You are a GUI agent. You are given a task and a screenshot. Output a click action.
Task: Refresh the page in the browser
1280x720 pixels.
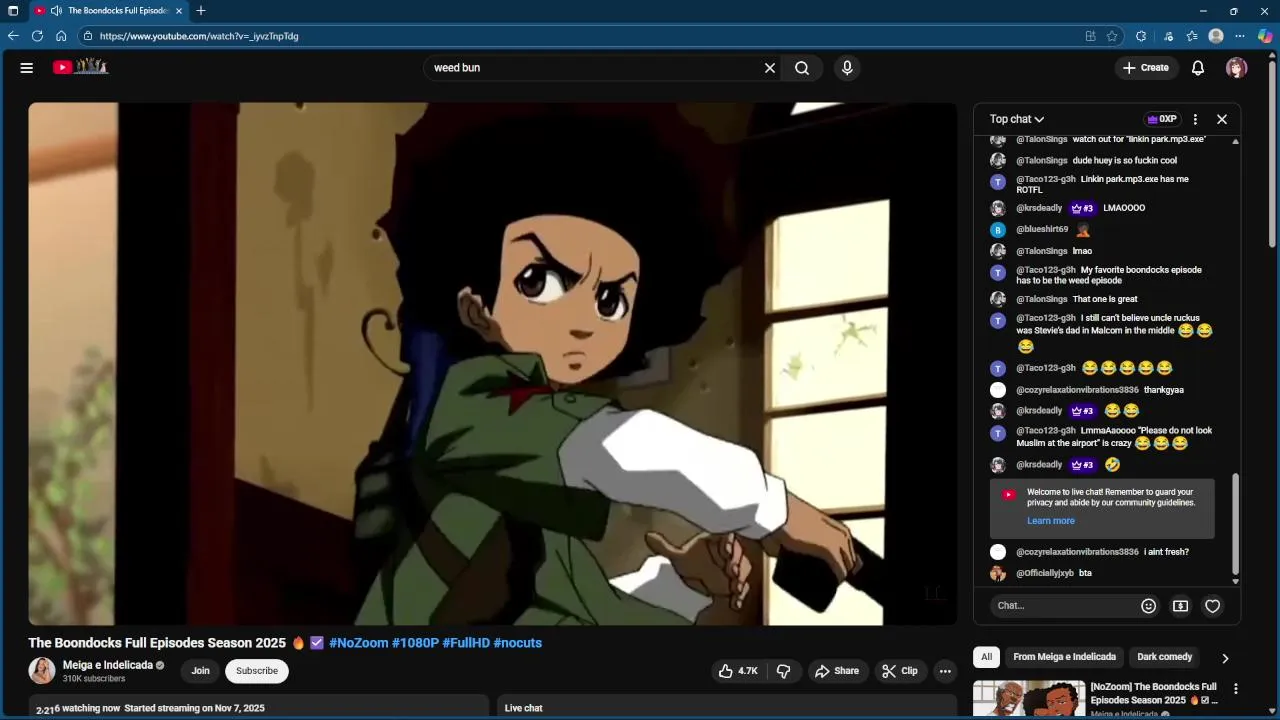(37, 36)
